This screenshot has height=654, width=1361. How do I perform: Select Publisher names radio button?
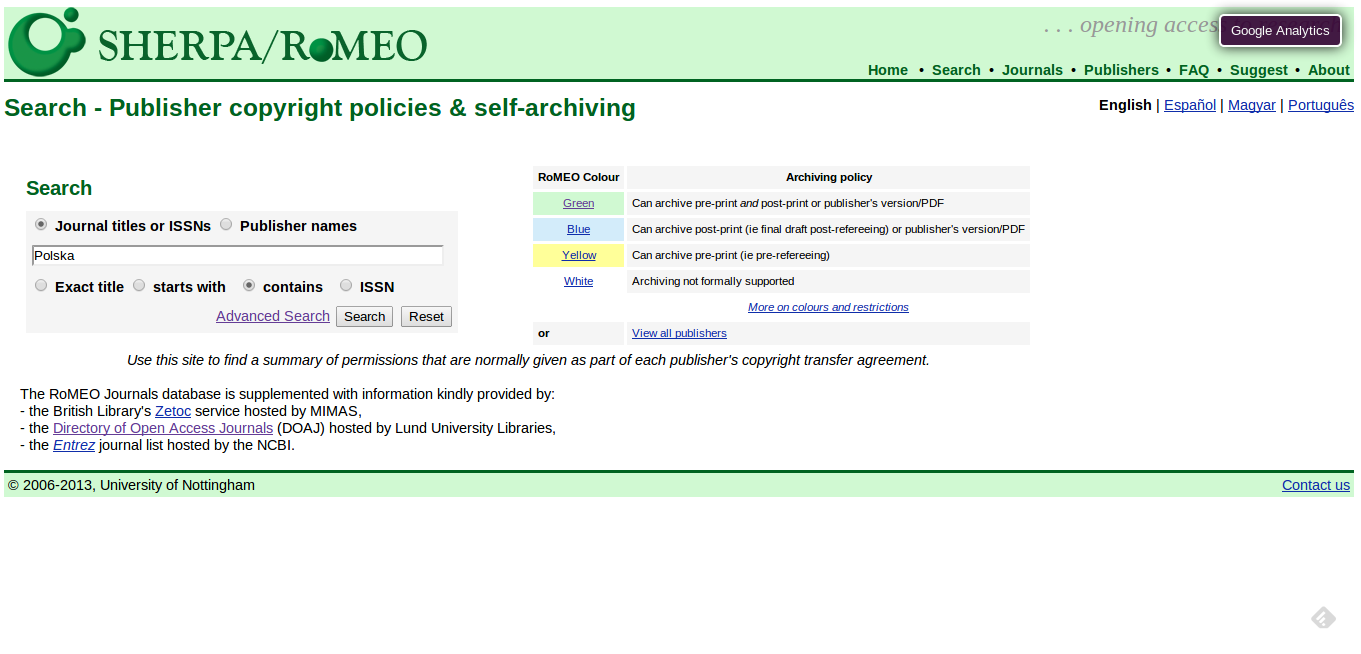tap(226, 224)
